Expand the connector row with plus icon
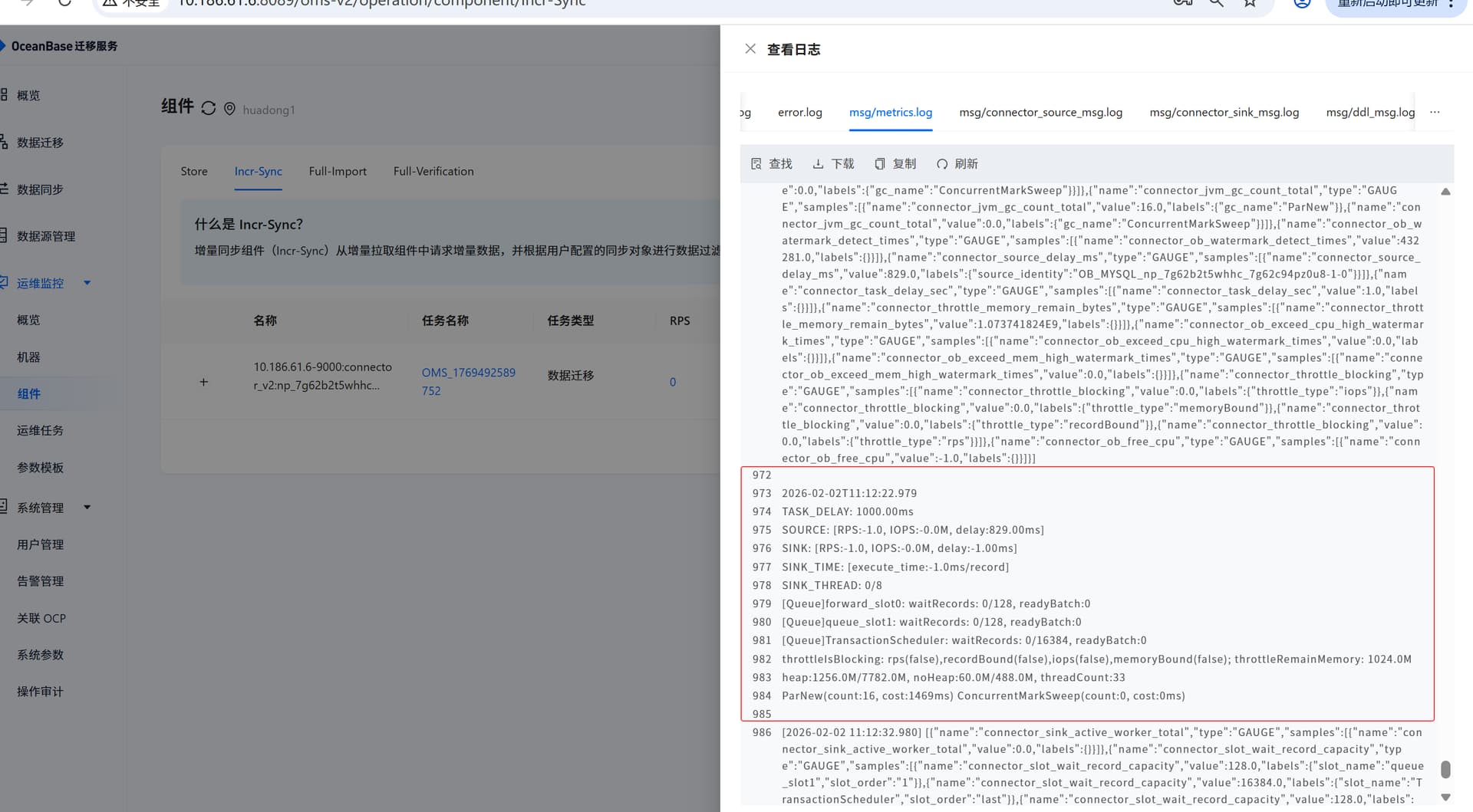This screenshot has width=1473, height=812. (x=203, y=382)
